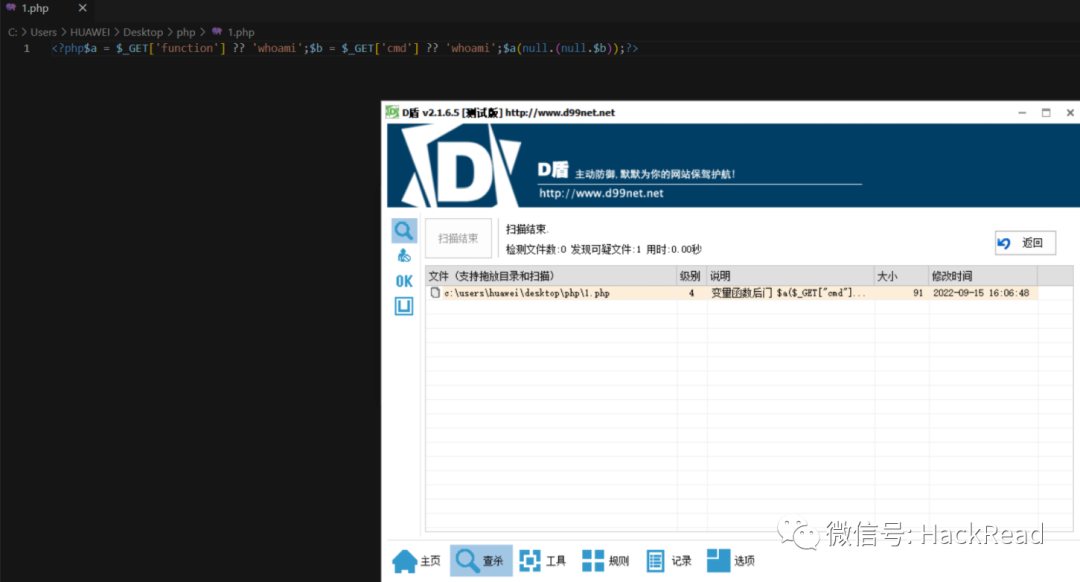Open the http://www.d99net.net link in banner
The image size is (1080, 582).
pos(601,194)
